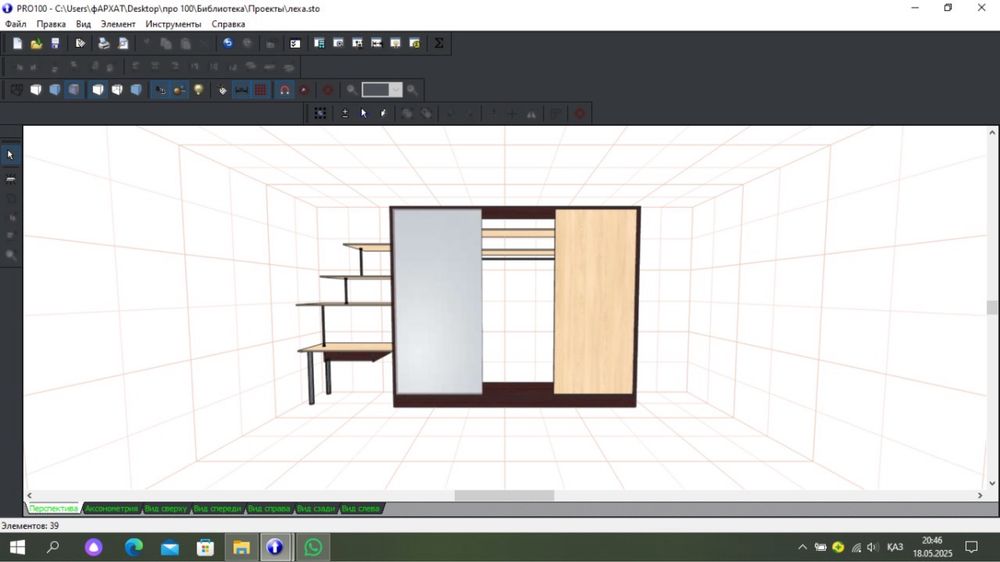Click the vertical scrollbar down arrow
The width and height of the screenshot is (1000, 562).
tap(992, 484)
